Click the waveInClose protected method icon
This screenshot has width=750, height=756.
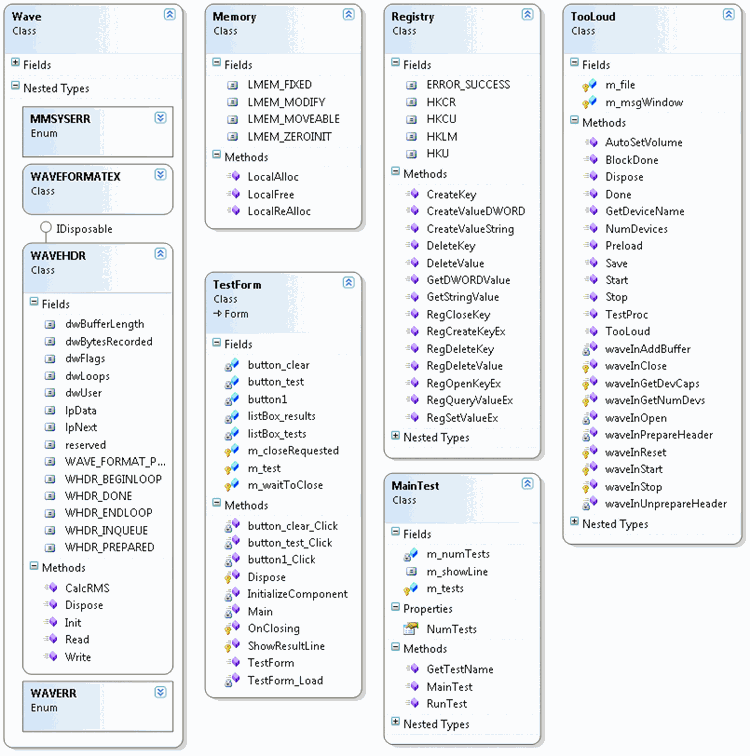coord(589,366)
